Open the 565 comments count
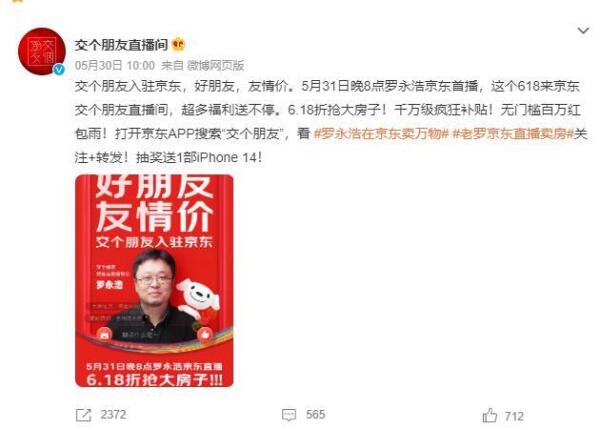The width and height of the screenshot is (600, 430). point(315,415)
